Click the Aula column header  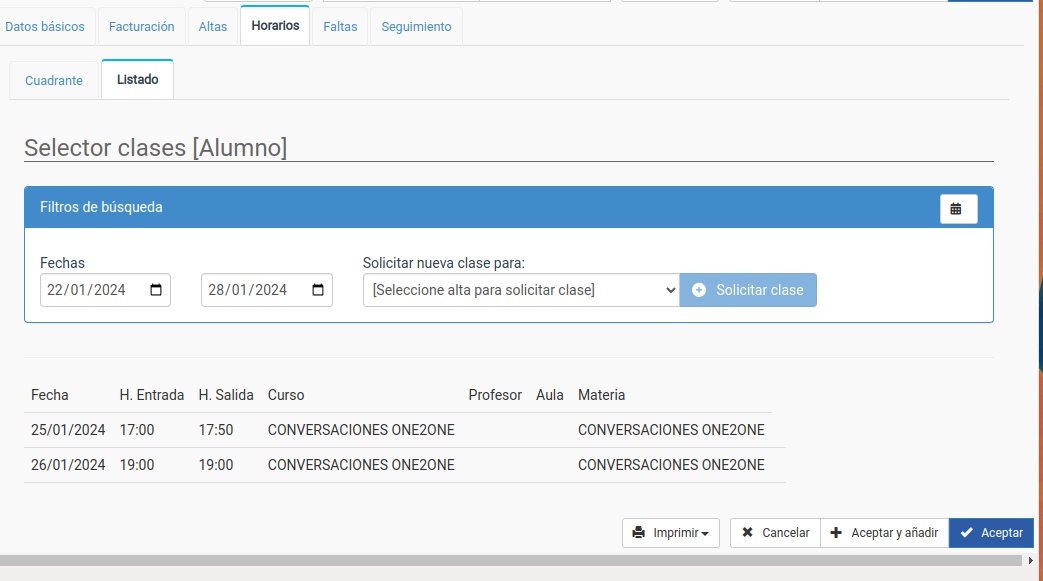click(x=549, y=395)
